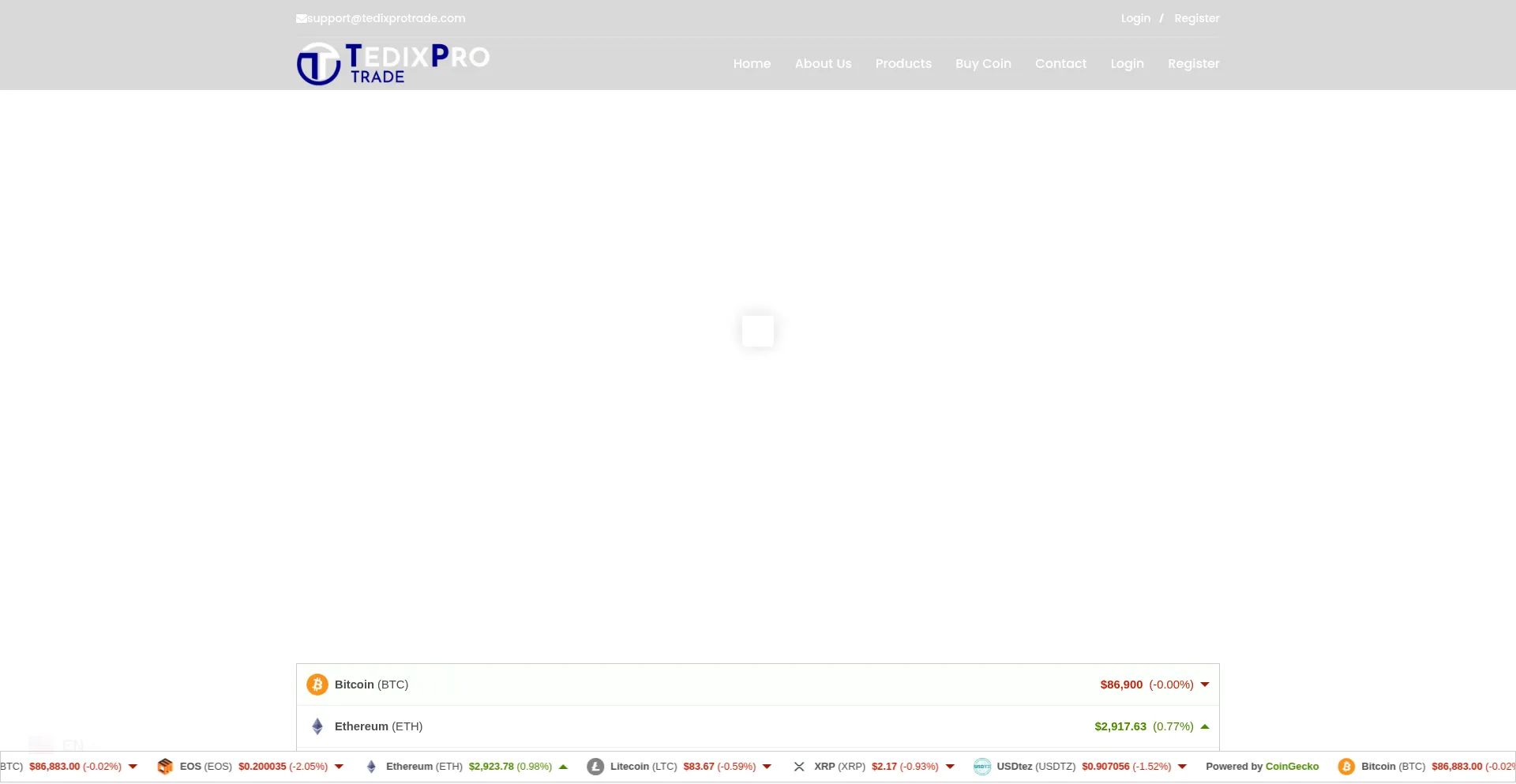
Task: Click the support@tedixprotrade.com email address
Action: point(386,18)
